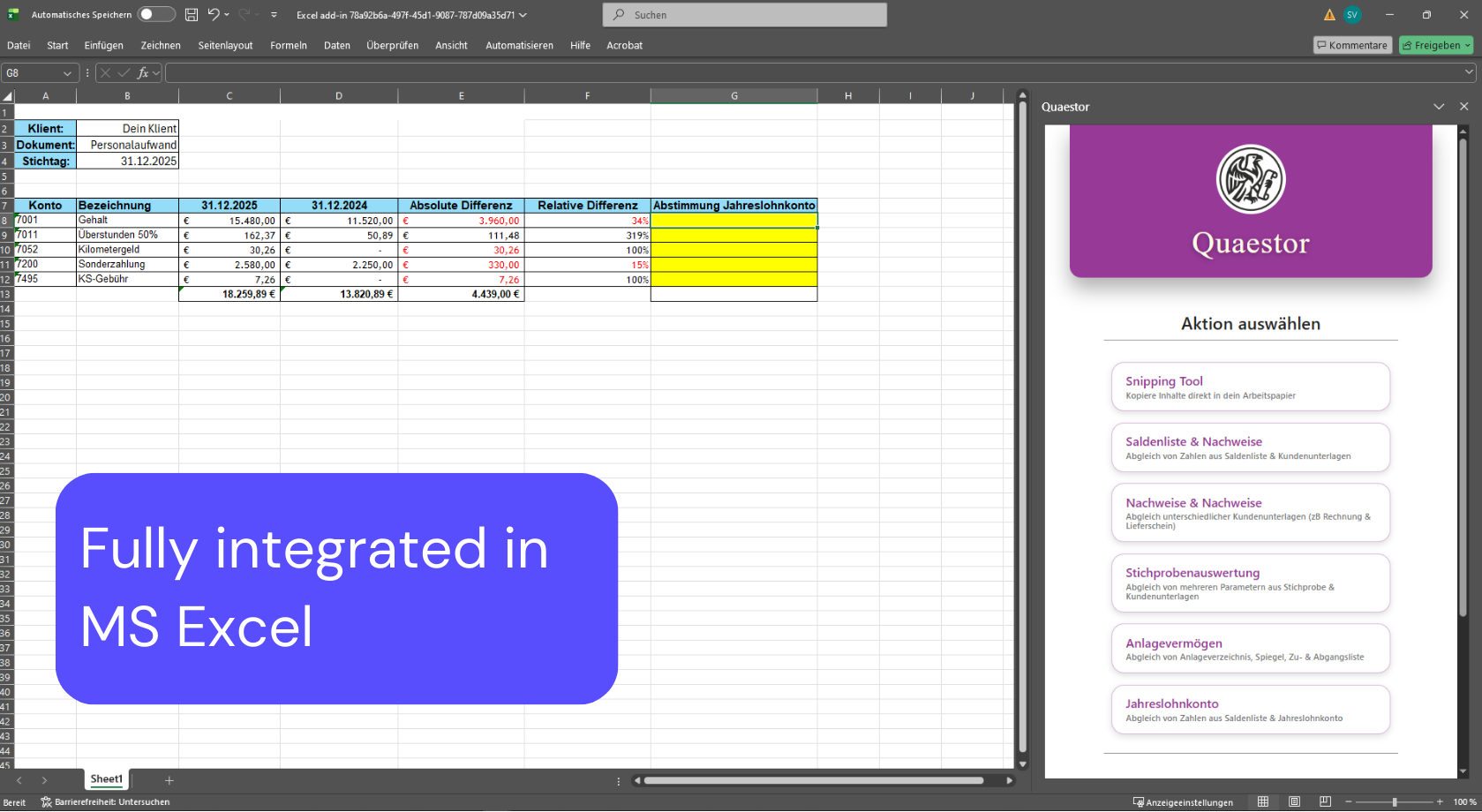The height and width of the screenshot is (812, 1482).
Task: Open the SV account avatar
Action: point(1352,14)
